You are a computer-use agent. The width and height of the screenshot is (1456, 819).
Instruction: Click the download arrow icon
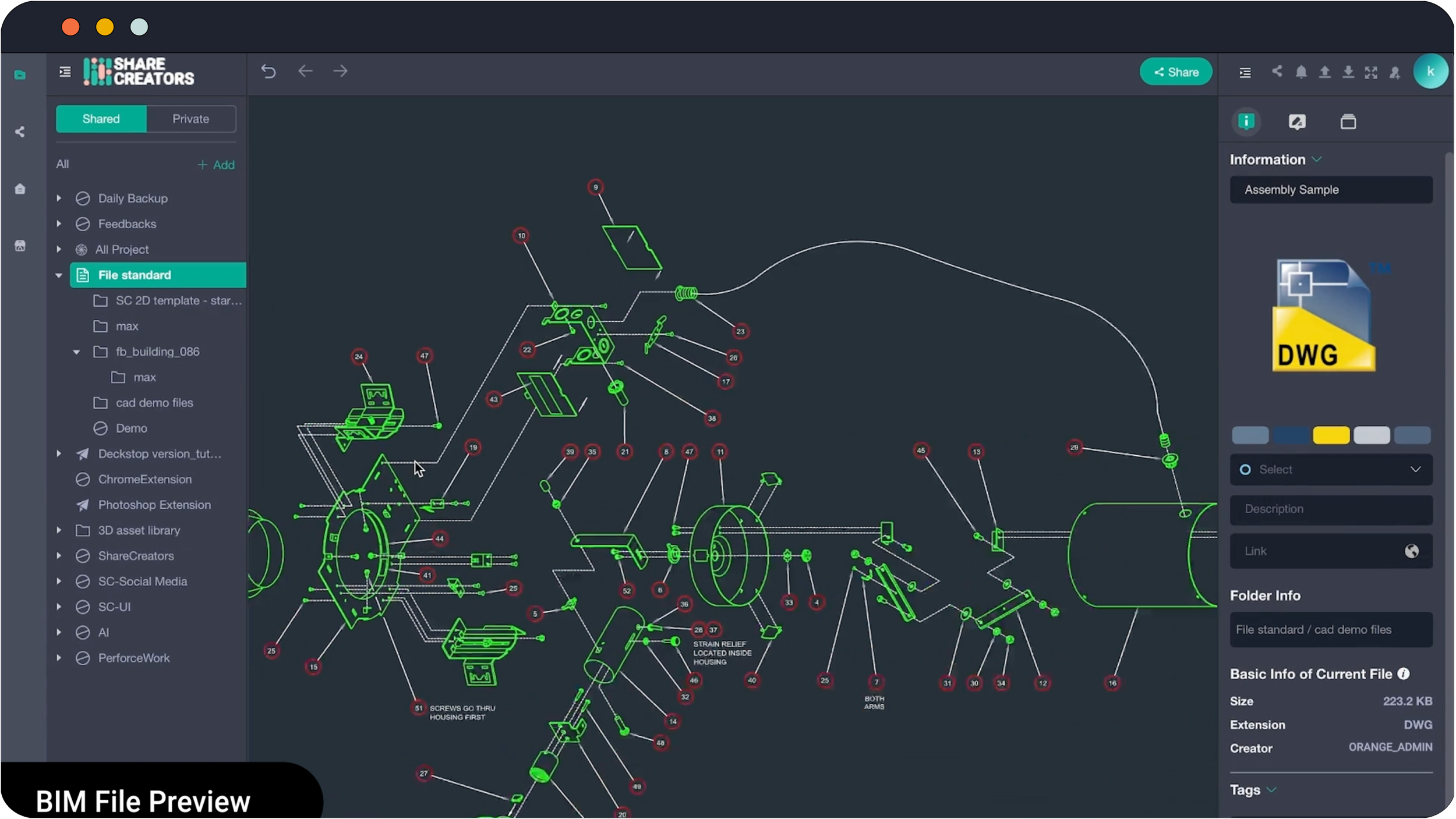point(1348,72)
